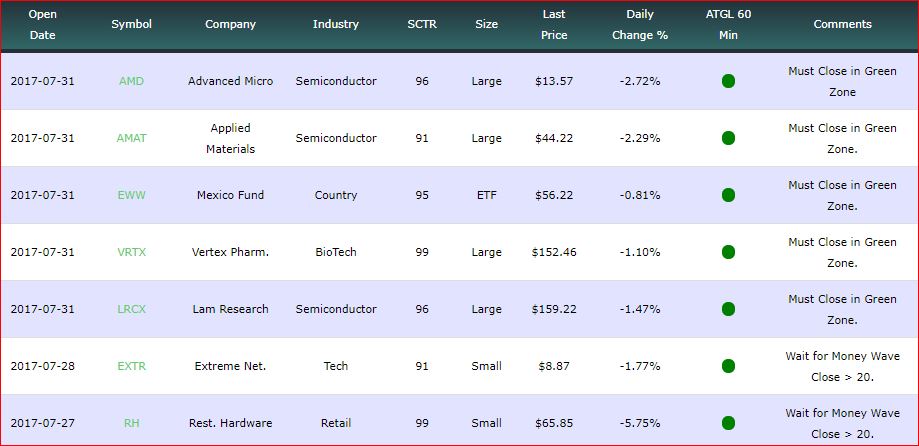Click the ETF size cell
Screen dimensions: 919x446
(486, 195)
